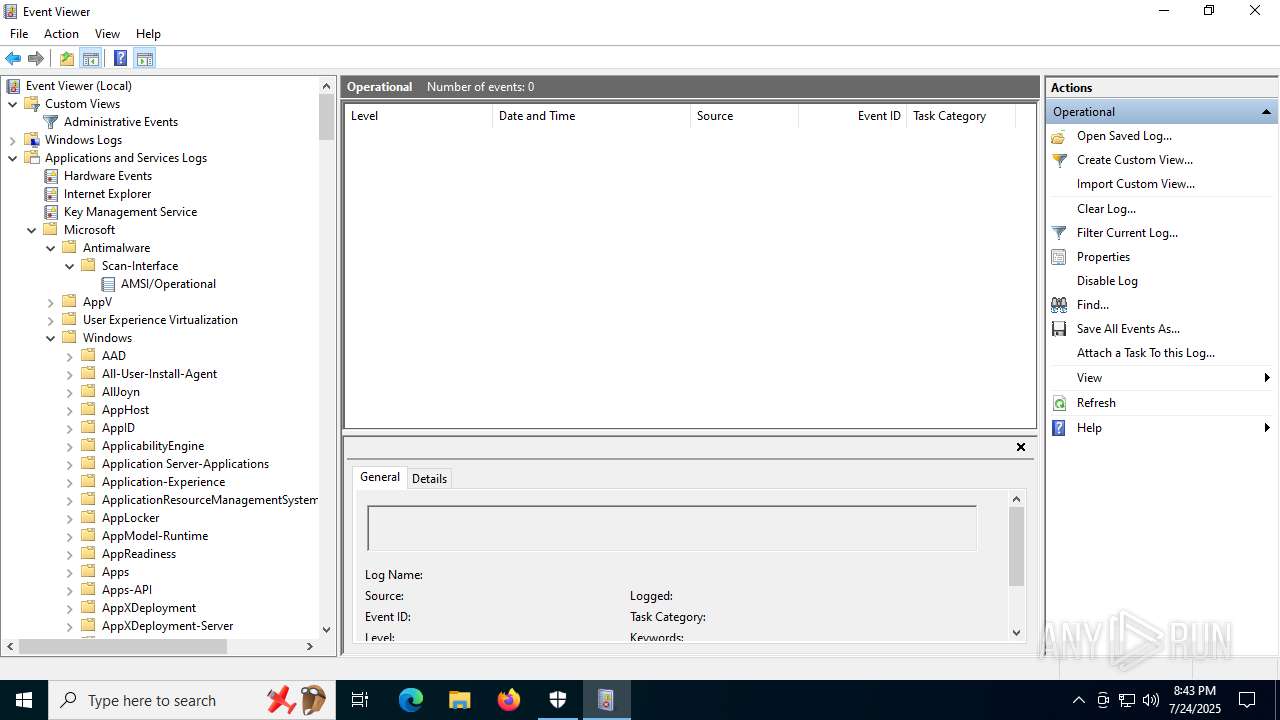Click the Find binoculars icon
The image size is (1280, 720).
[1059, 305]
